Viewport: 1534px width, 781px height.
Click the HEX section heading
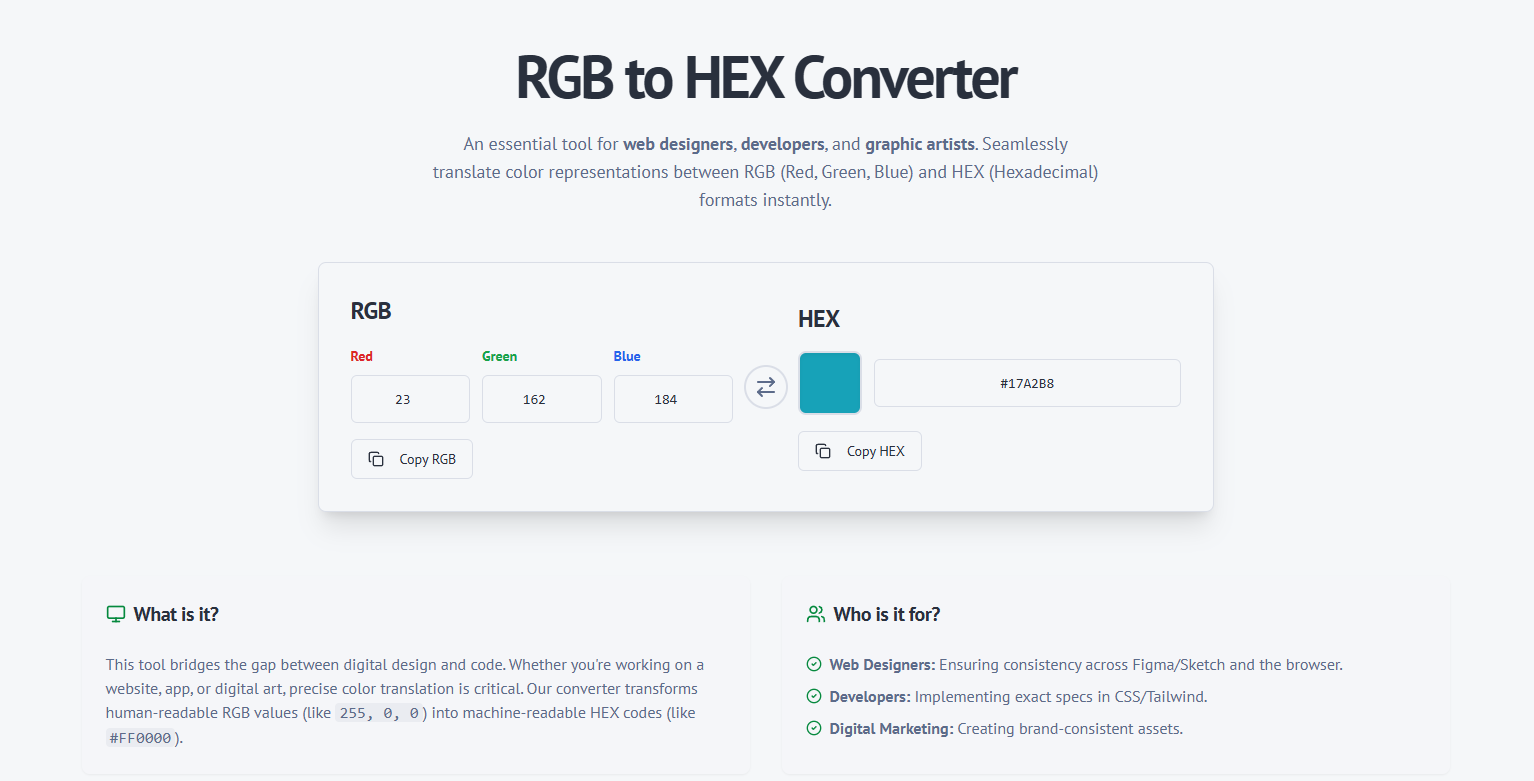819,319
